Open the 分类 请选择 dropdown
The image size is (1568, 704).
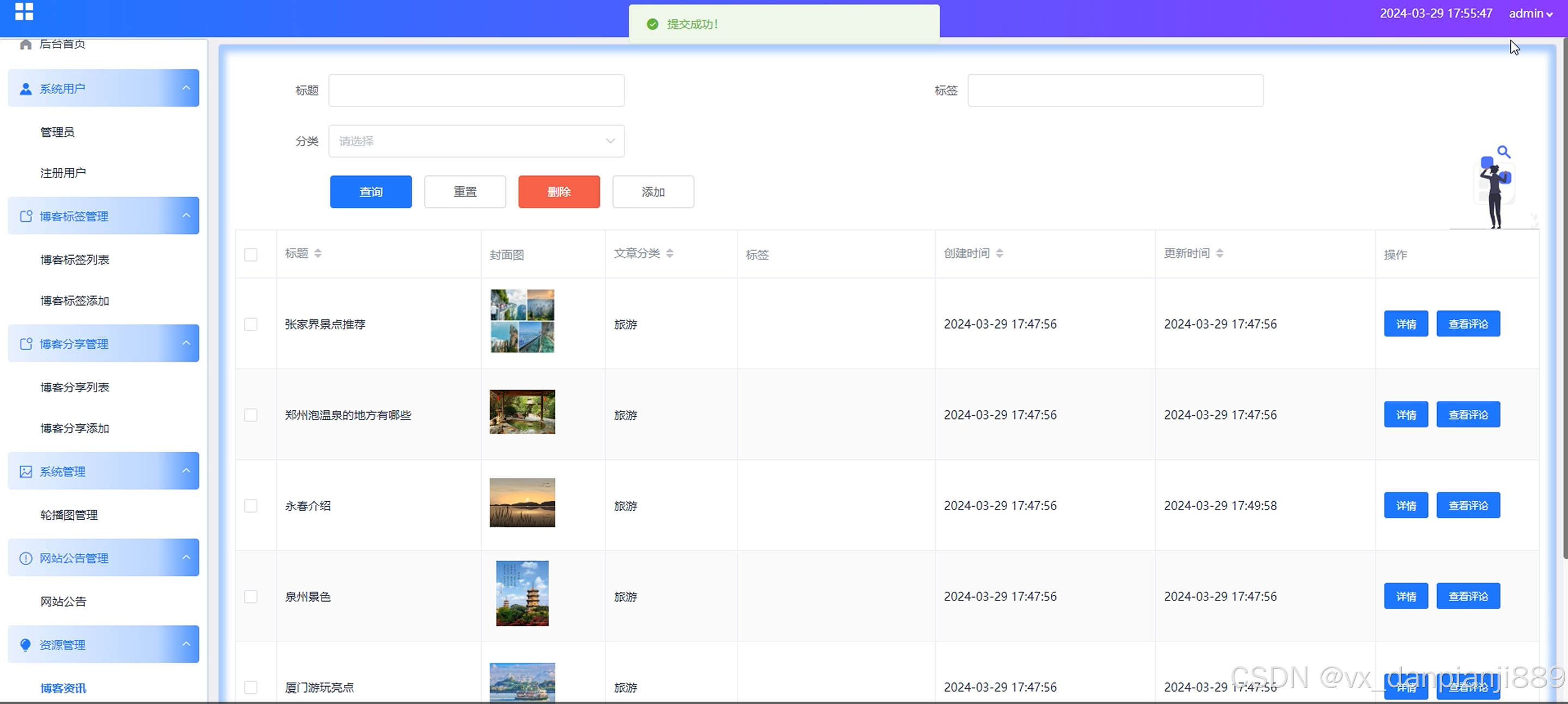(x=476, y=141)
